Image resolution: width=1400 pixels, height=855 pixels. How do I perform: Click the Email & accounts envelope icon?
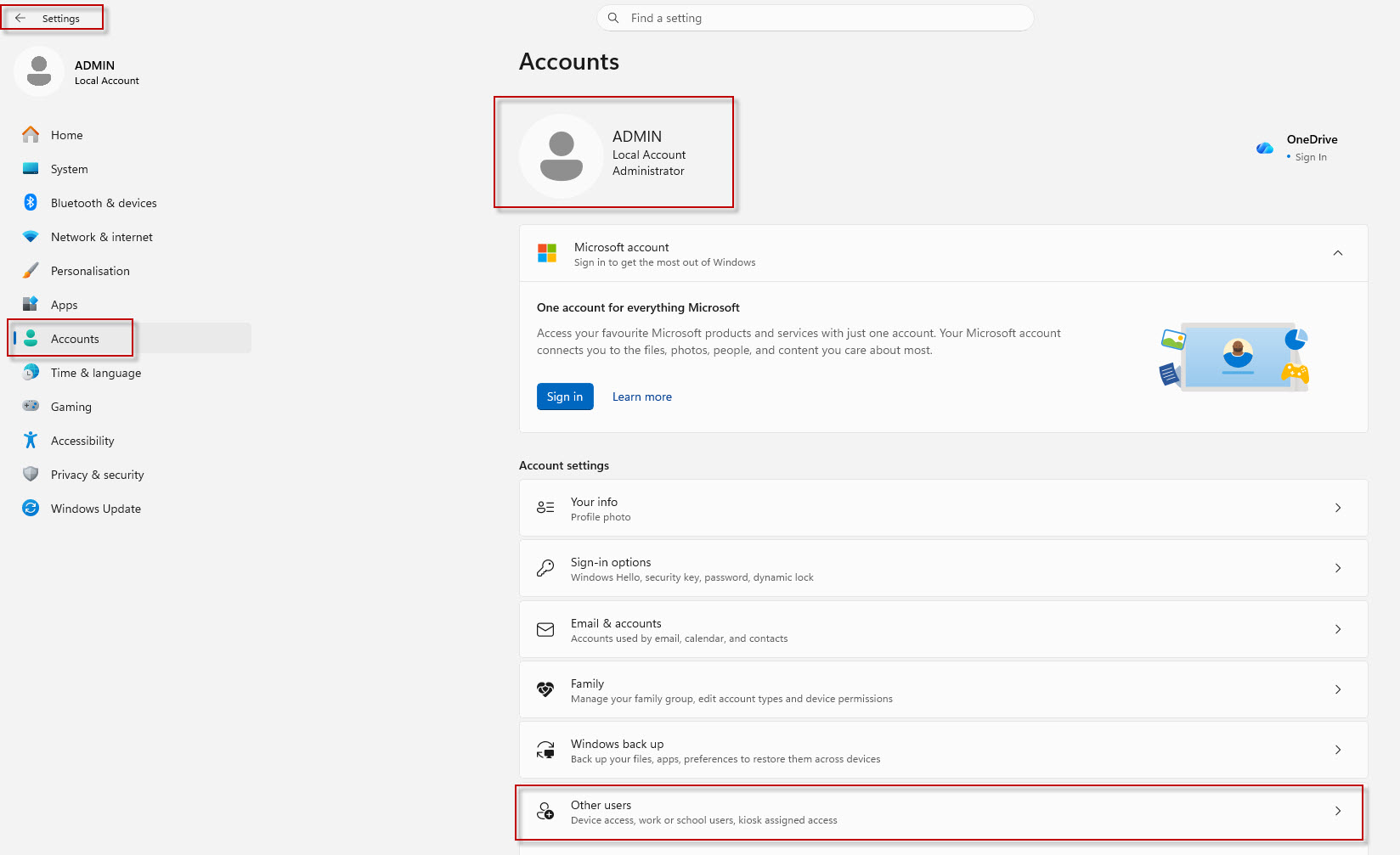click(x=545, y=629)
